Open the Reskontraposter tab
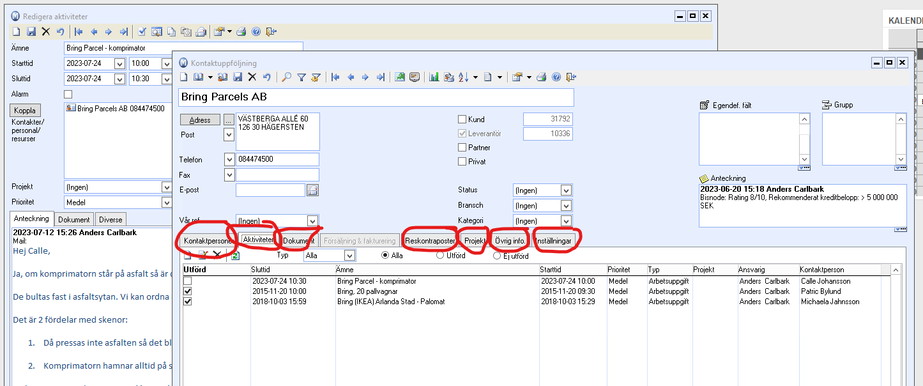 tap(430, 241)
